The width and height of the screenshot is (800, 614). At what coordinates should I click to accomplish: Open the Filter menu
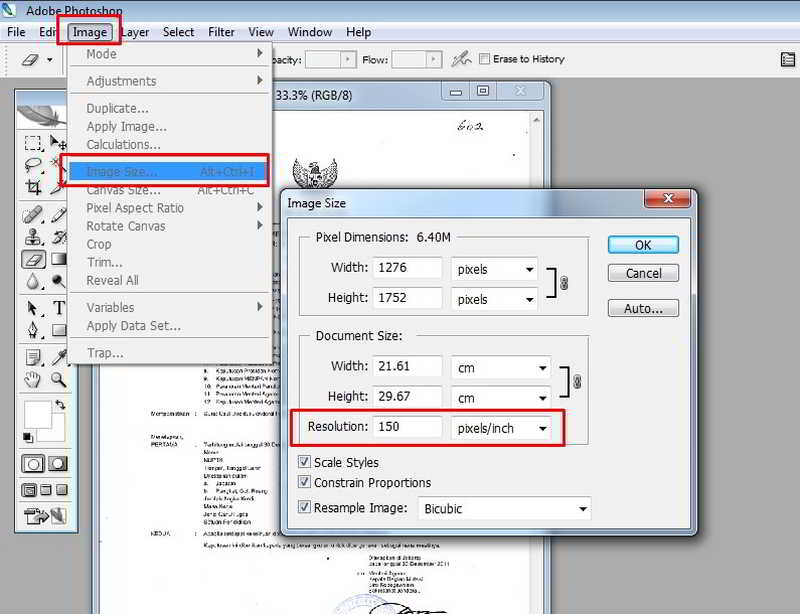coord(221,32)
